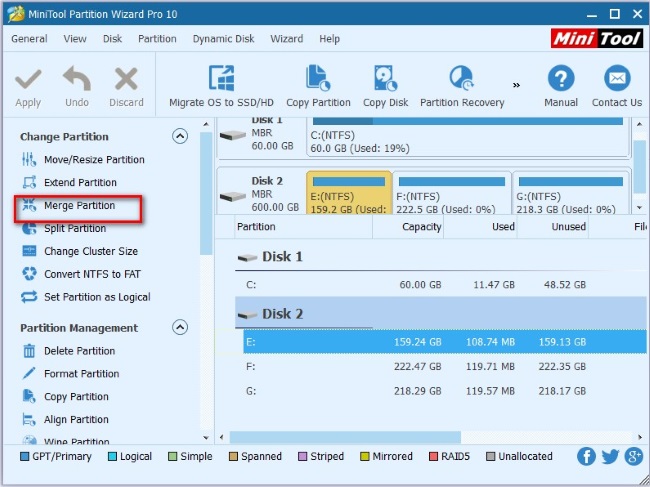Screen dimensions: 650x487
Task: Choose Merge Partition in sidebar
Action: pyautogui.click(x=79, y=206)
